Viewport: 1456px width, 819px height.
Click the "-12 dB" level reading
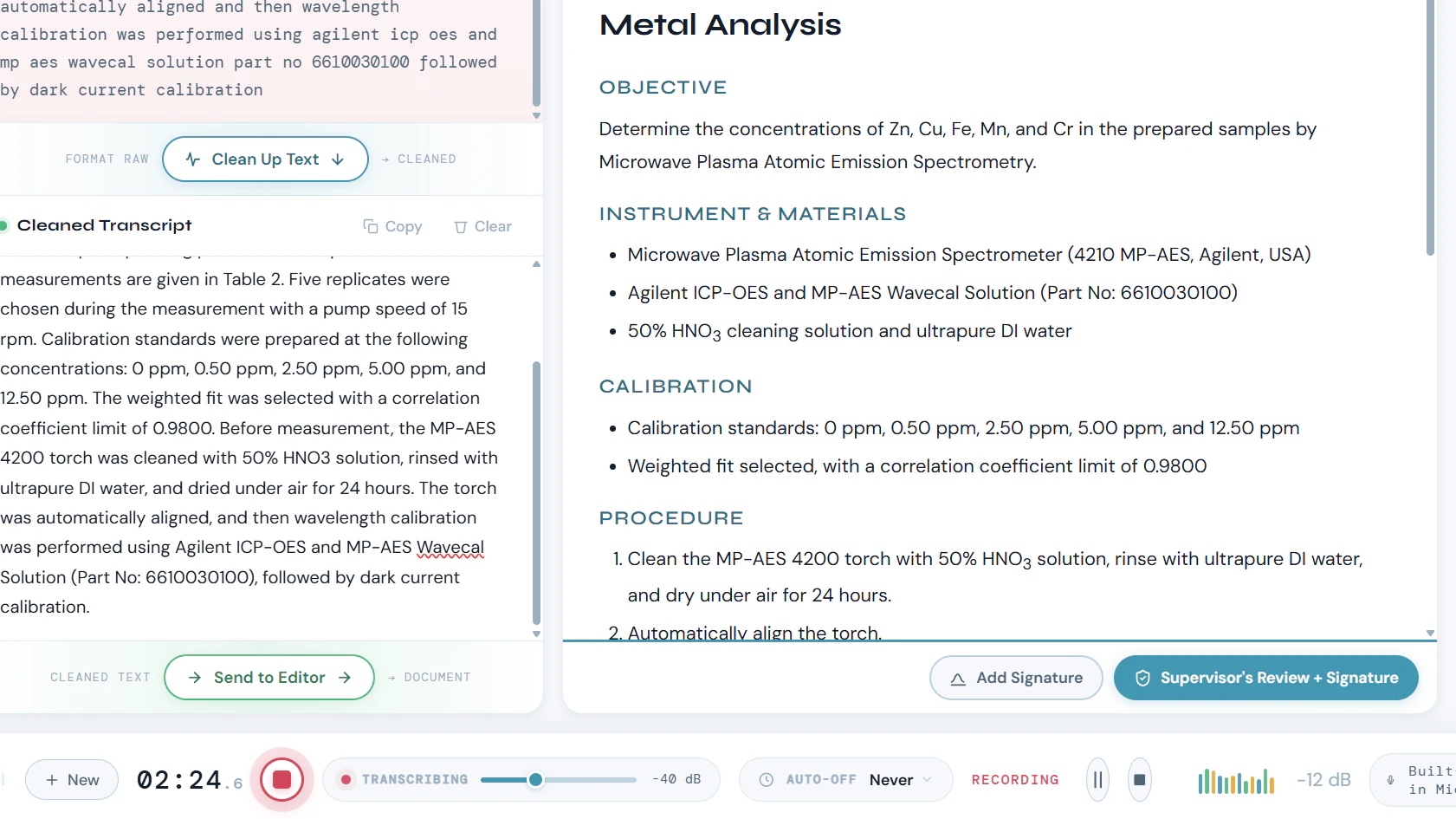click(1323, 780)
